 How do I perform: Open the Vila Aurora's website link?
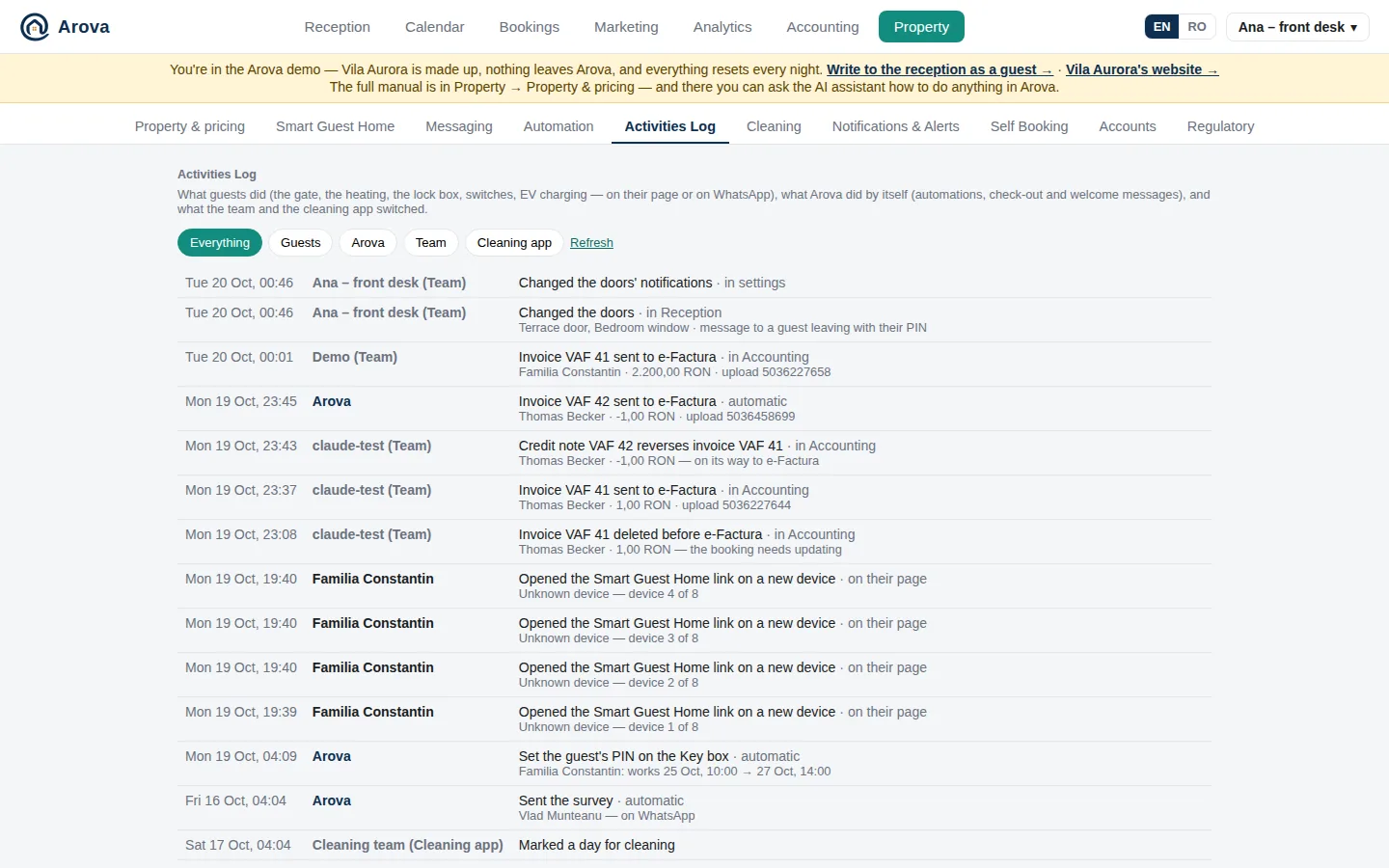coord(1142,69)
